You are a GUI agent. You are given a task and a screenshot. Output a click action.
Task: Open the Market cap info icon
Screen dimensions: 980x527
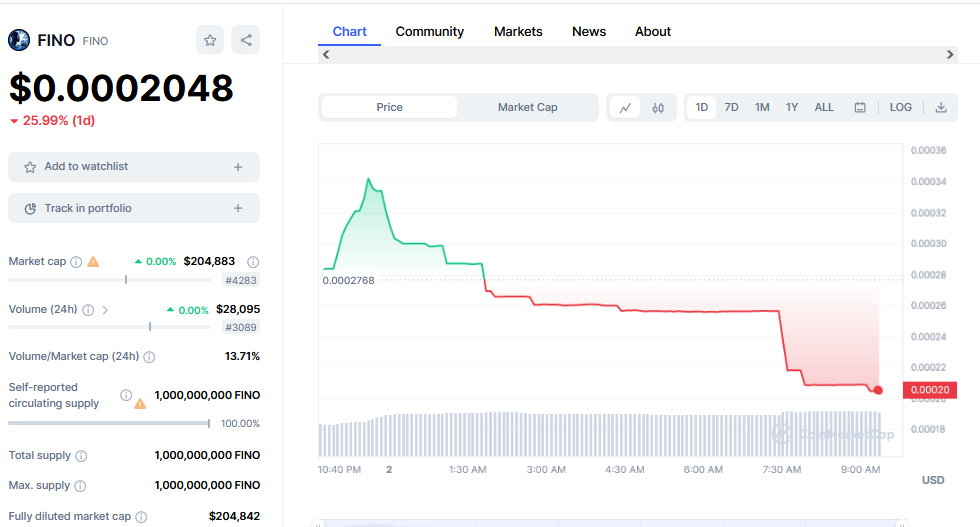pyautogui.click(x=76, y=262)
